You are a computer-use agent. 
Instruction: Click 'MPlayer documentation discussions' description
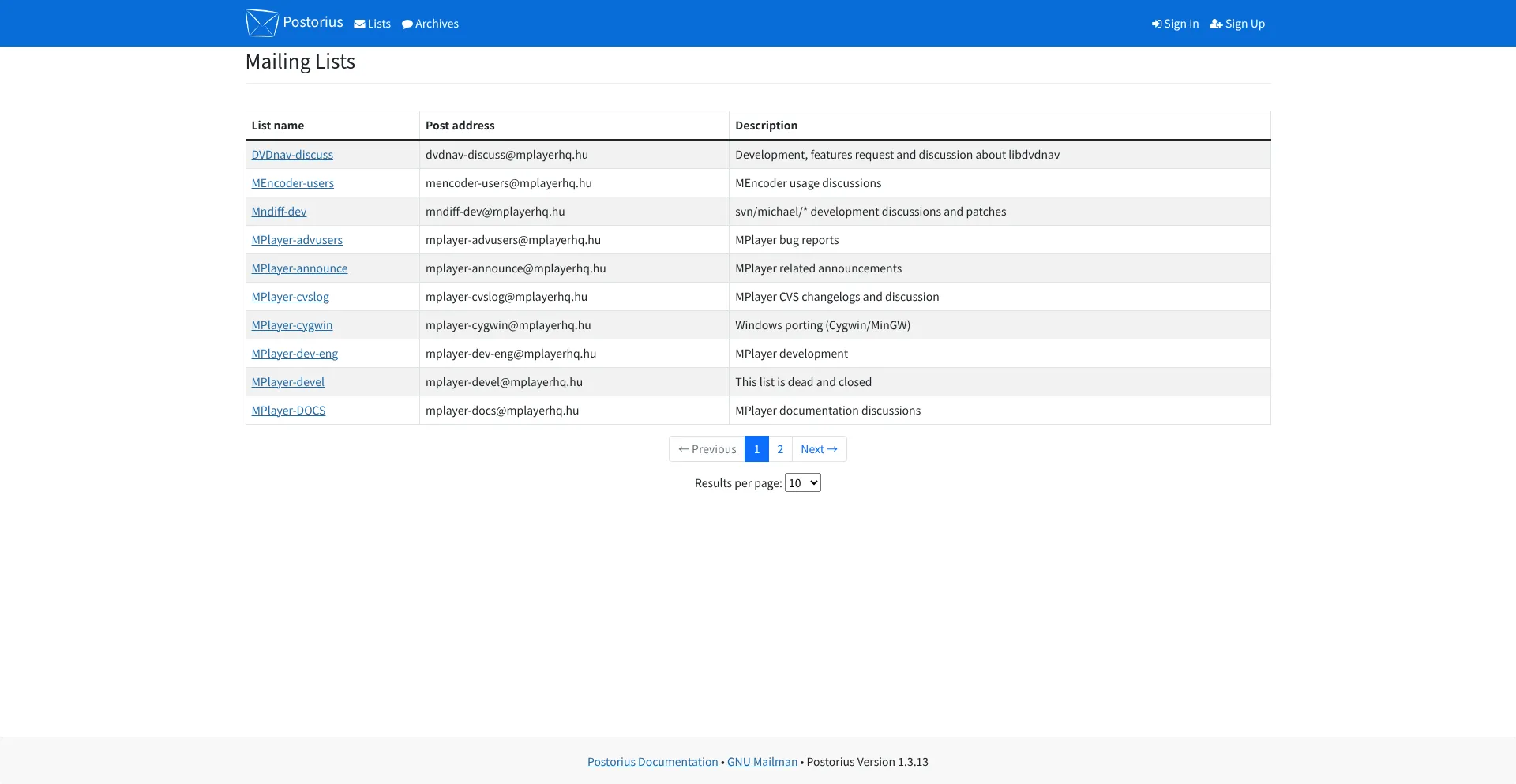click(x=827, y=411)
